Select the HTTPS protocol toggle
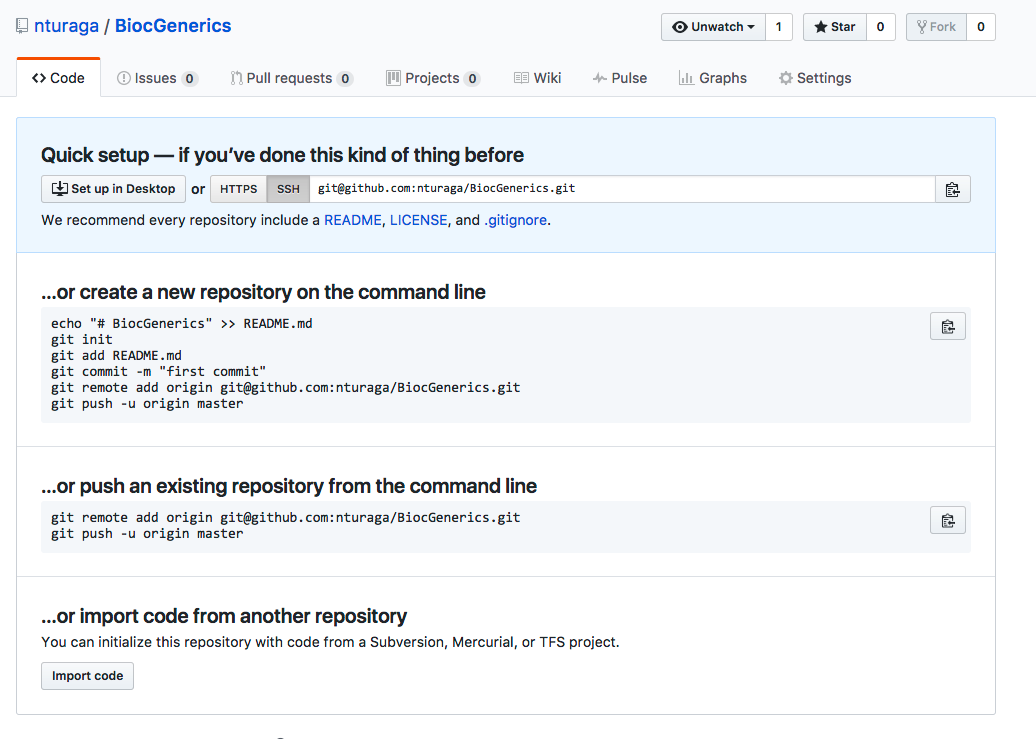 tap(239, 189)
